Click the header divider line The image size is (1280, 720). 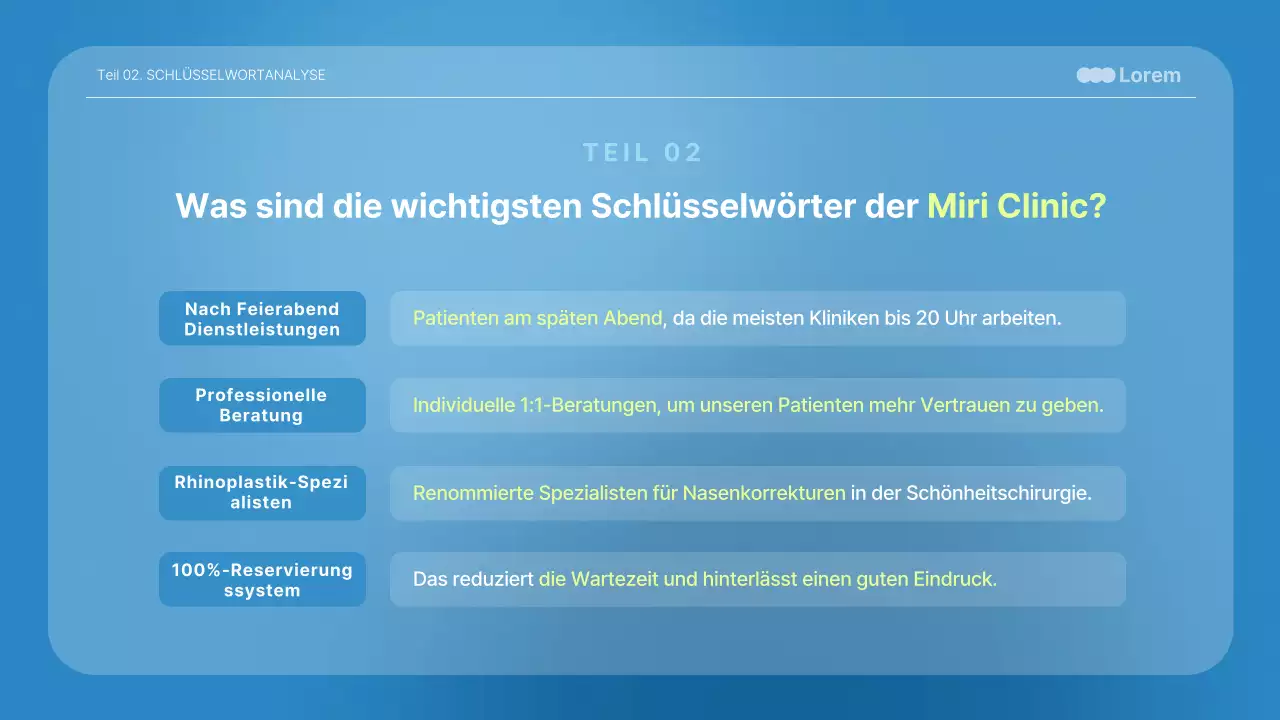pyautogui.click(x=640, y=97)
